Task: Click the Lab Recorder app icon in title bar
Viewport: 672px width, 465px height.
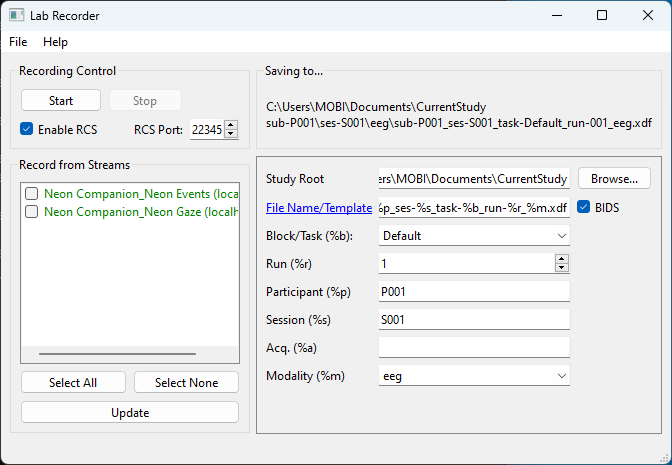Action: 16,15
